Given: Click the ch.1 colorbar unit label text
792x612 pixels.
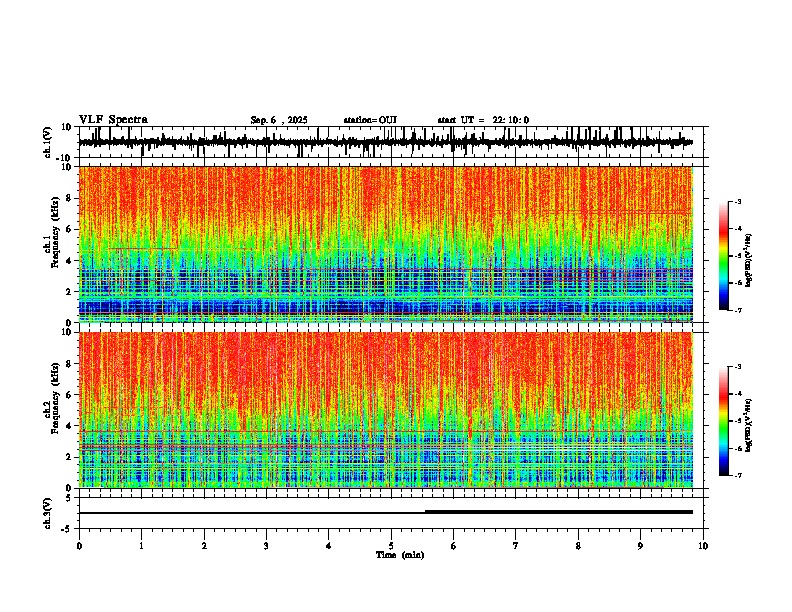Looking at the screenshot, I should click(x=749, y=261).
